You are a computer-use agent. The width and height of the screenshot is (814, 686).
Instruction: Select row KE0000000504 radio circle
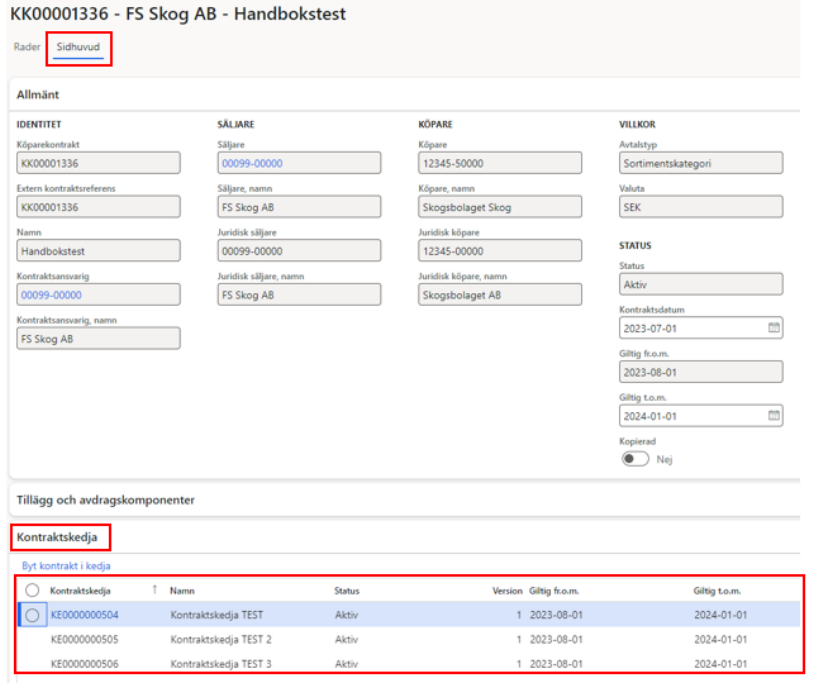click(x=32, y=615)
